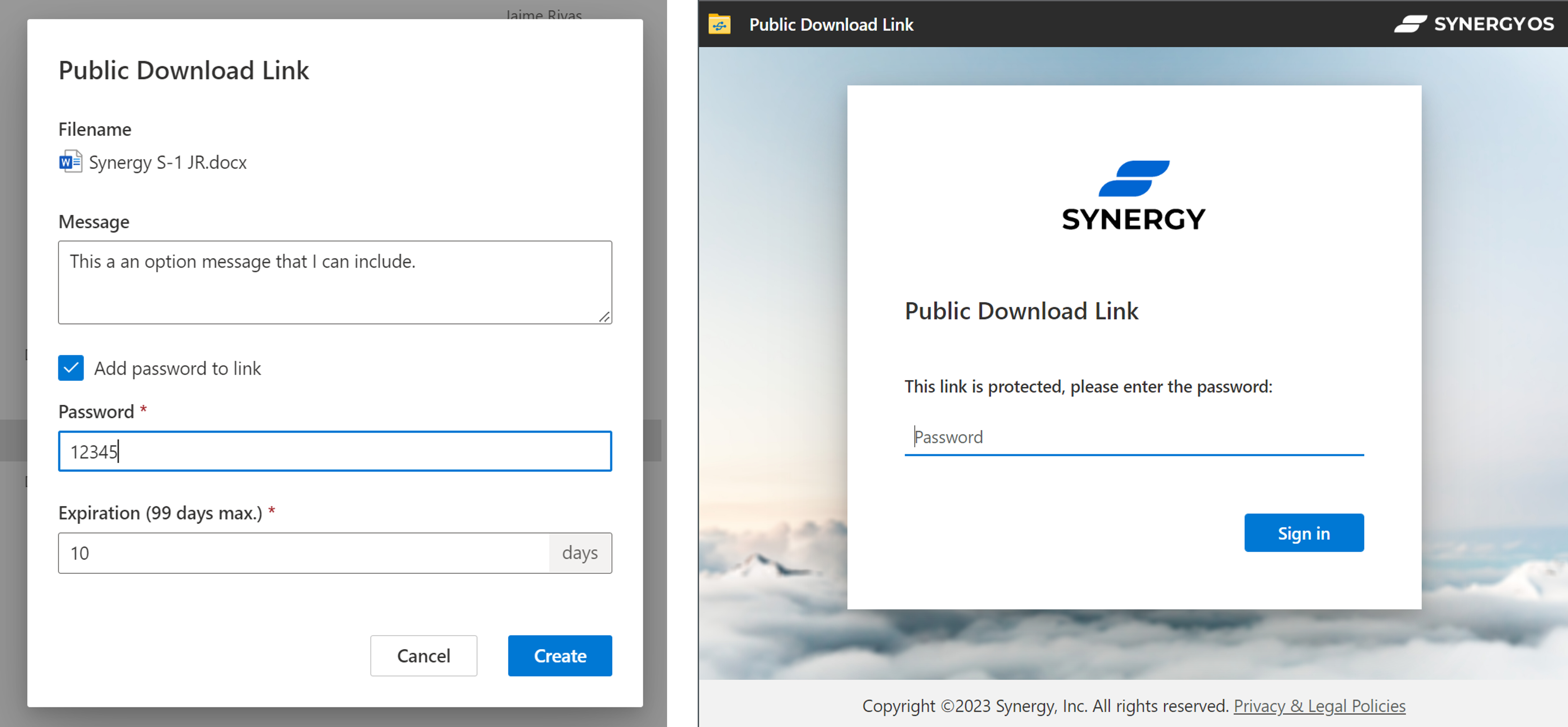Click the SynergyOS logo in the header

(x=1474, y=24)
